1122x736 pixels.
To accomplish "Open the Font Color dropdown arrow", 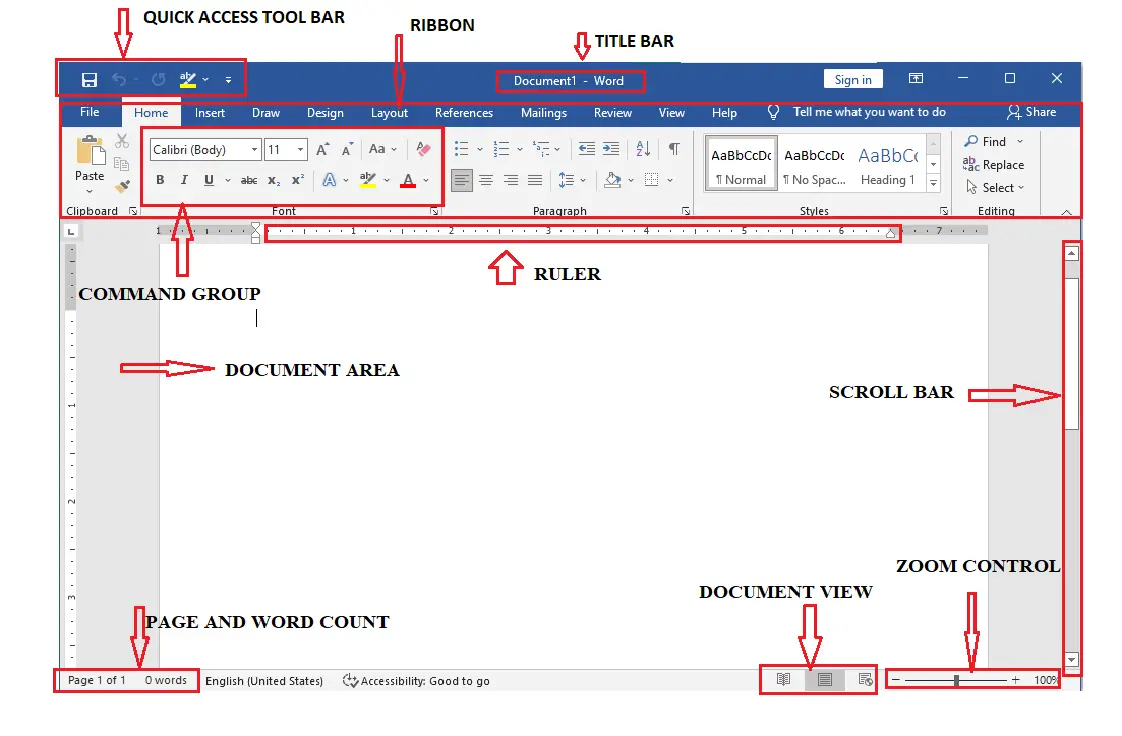I will (426, 180).
